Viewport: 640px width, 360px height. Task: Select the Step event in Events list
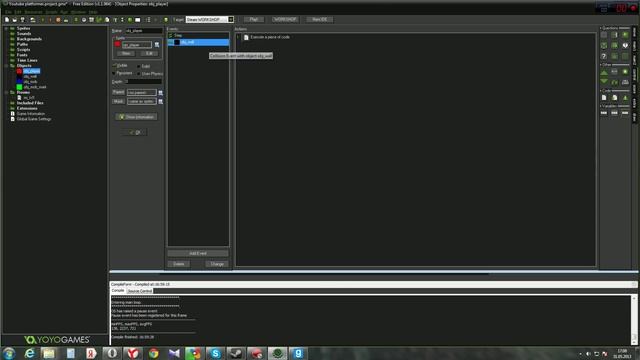[x=198, y=36]
